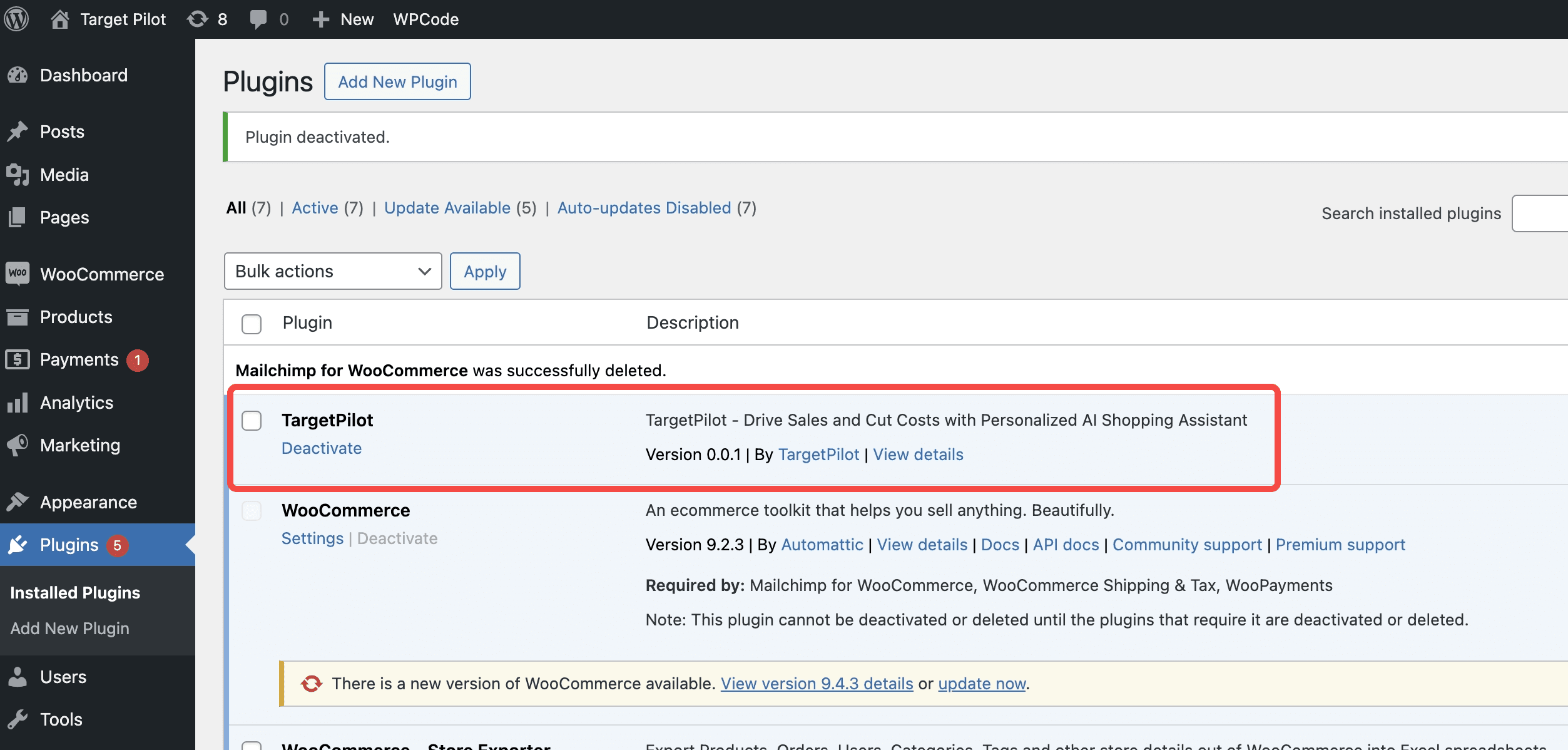Open the Bulk actions dropdown
This screenshot has height=750, width=1568.
point(332,271)
